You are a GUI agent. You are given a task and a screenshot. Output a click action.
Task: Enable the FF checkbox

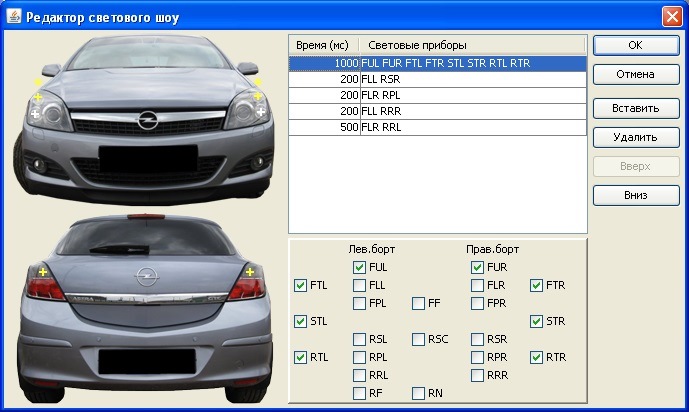[x=418, y=303]
